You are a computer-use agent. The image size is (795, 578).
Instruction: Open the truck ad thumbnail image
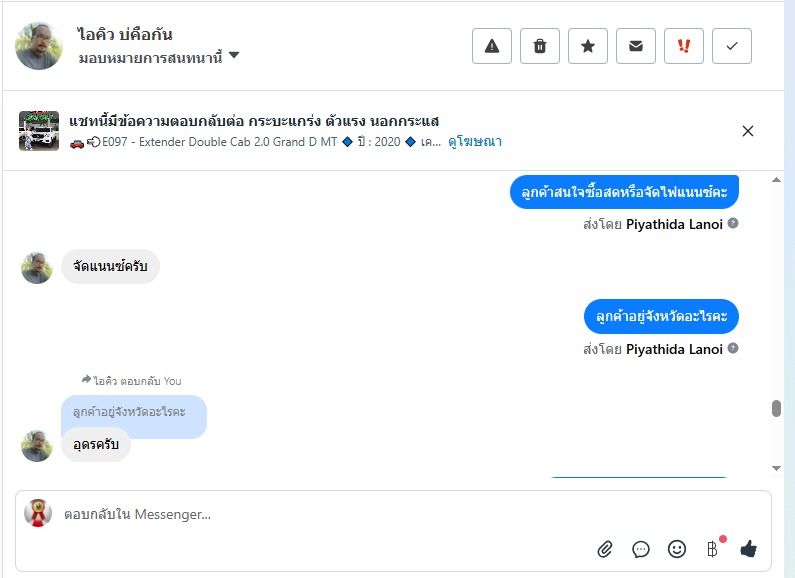pyautogui.click(x=39, y=131)
